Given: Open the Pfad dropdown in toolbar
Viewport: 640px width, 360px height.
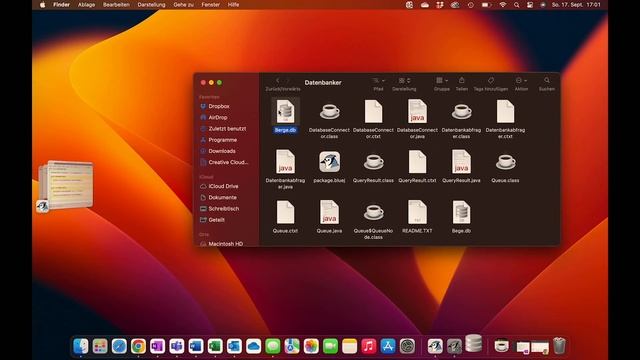Looking at the screenshot, I should tap(378, 81).
